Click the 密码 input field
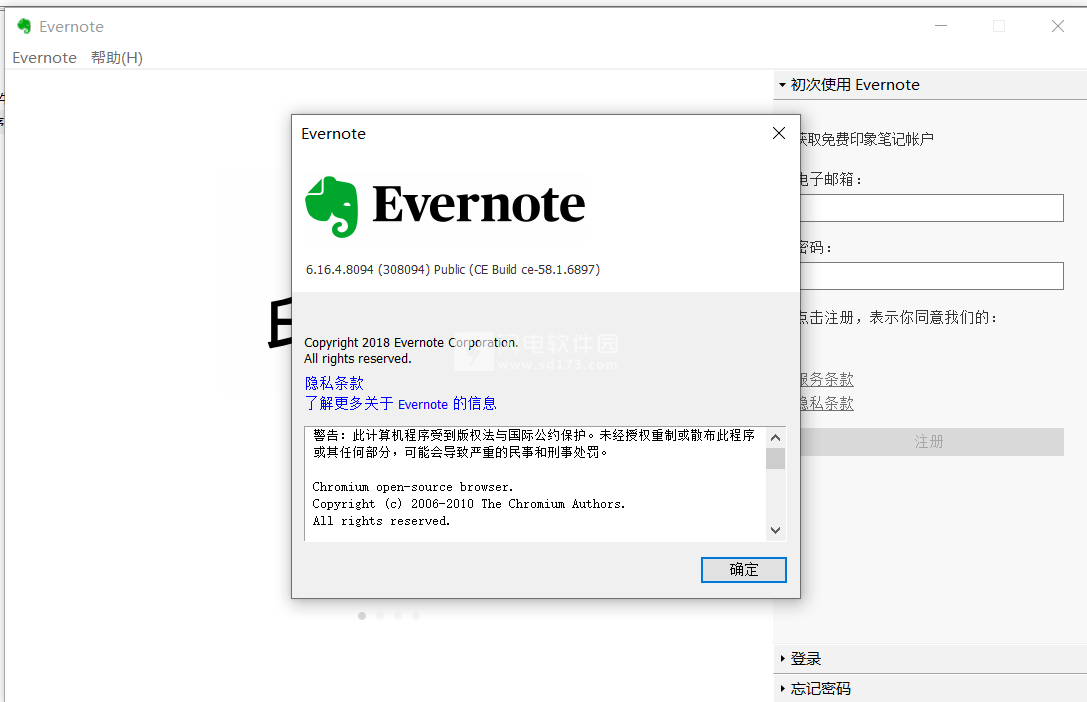The width and height of the screenshot is (1087, 702). pos(932,276)
